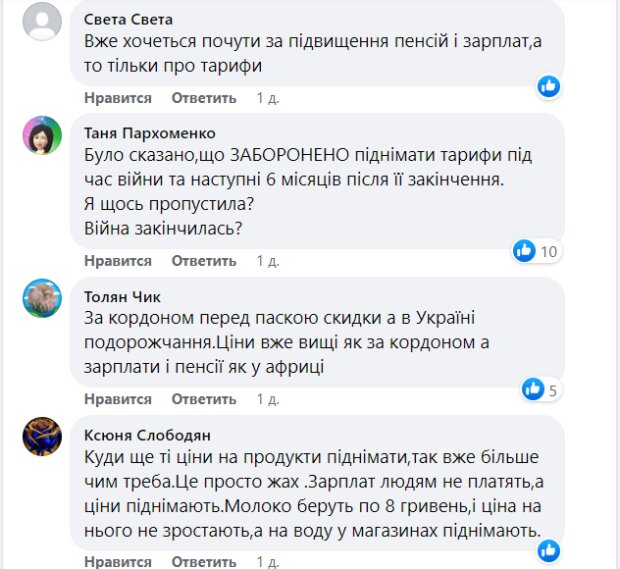Reply to Толян Чик via 'Ответить'

coord(204,399)
